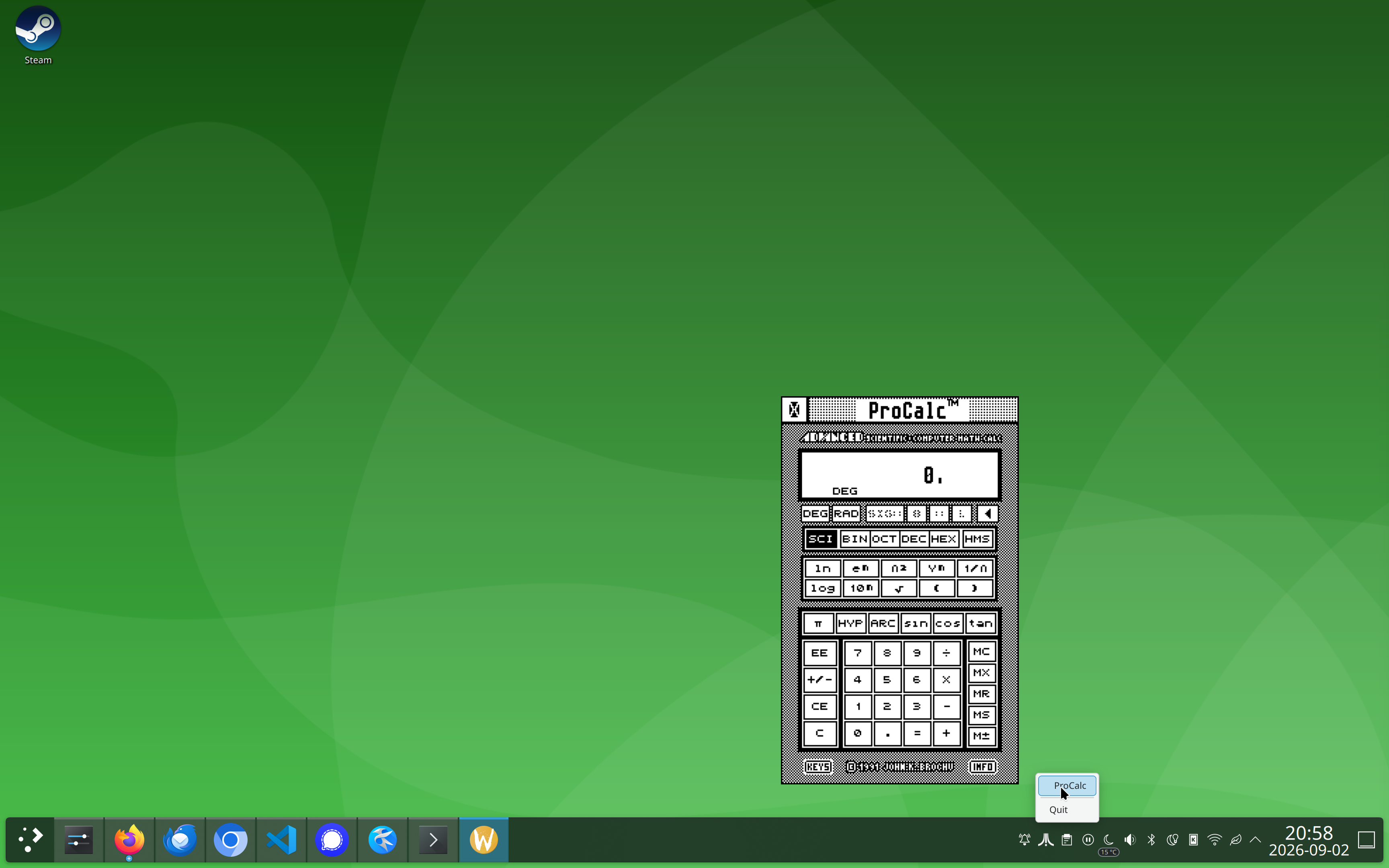Screen dimensions: 1389x868
Task: Open the Chromium browser from the taskbar
Action: tap(230, 840)
